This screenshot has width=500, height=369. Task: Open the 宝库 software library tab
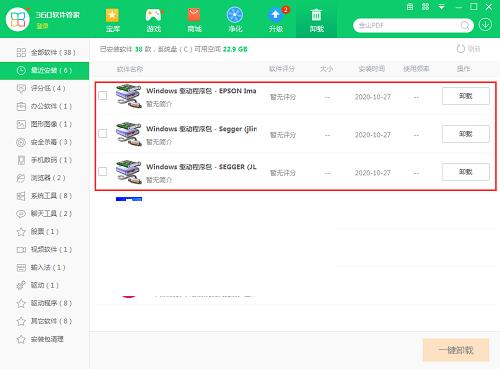pos(112,20)
